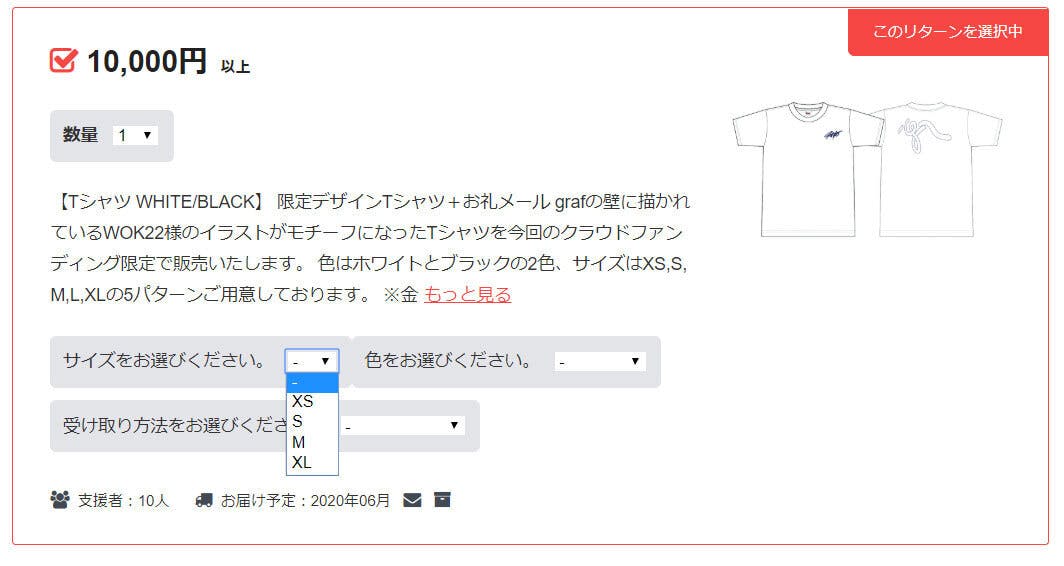Click the envelope mail icon
1064x566 pixels.
[x=412, y=500]
